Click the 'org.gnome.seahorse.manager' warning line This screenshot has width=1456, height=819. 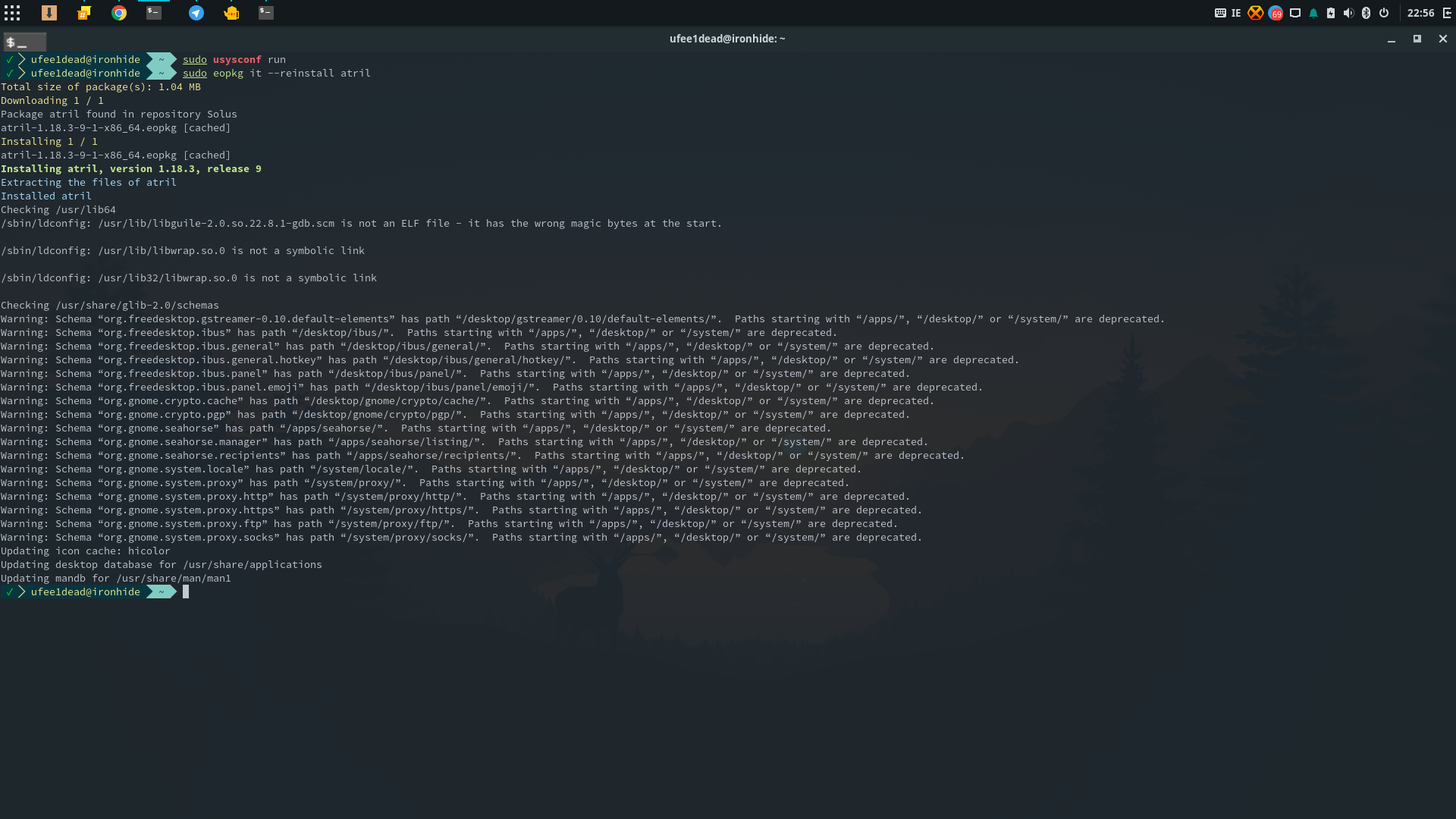pos(464,441)
